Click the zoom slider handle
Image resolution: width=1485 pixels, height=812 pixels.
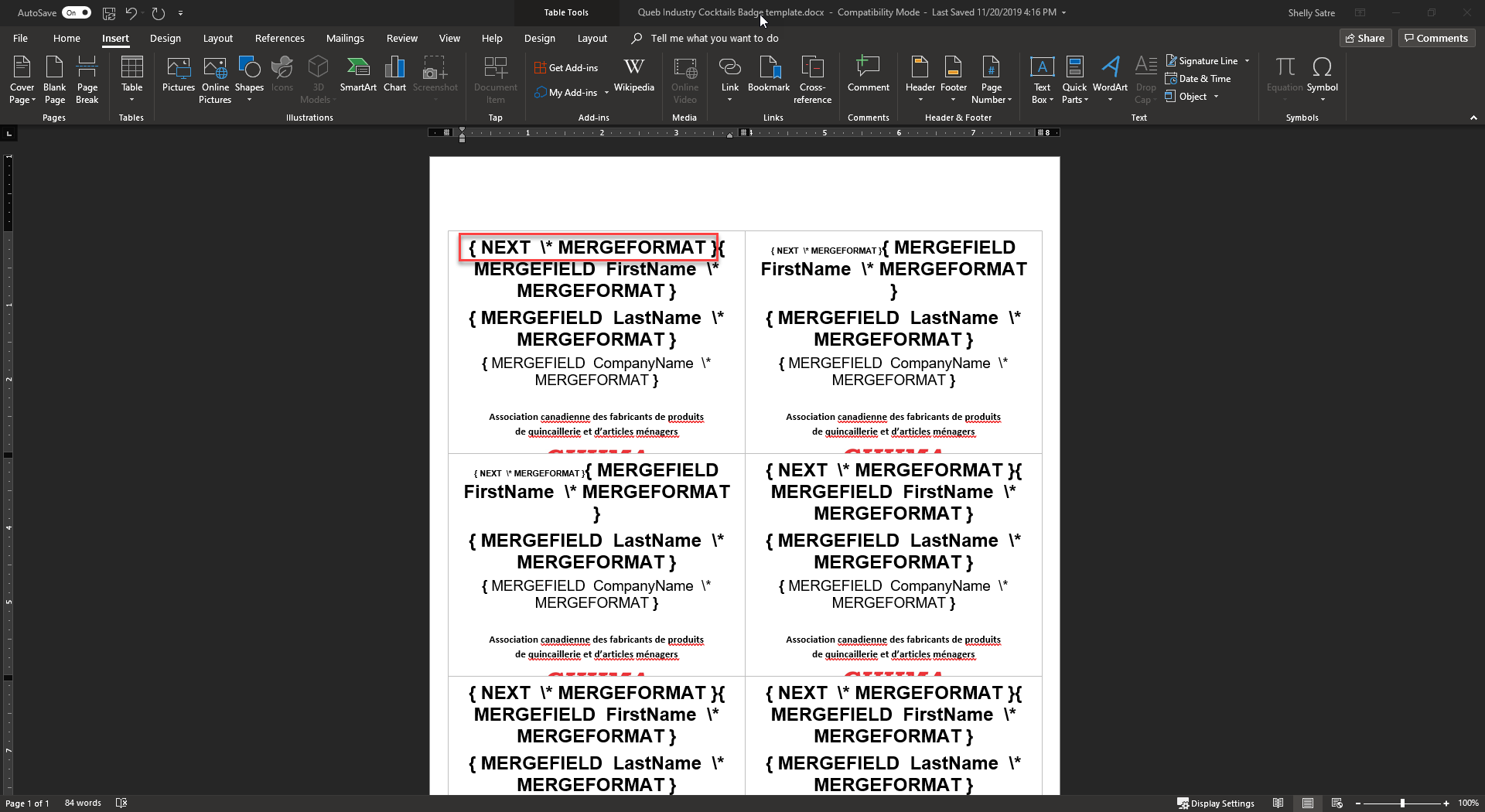tap(1402, 803)
